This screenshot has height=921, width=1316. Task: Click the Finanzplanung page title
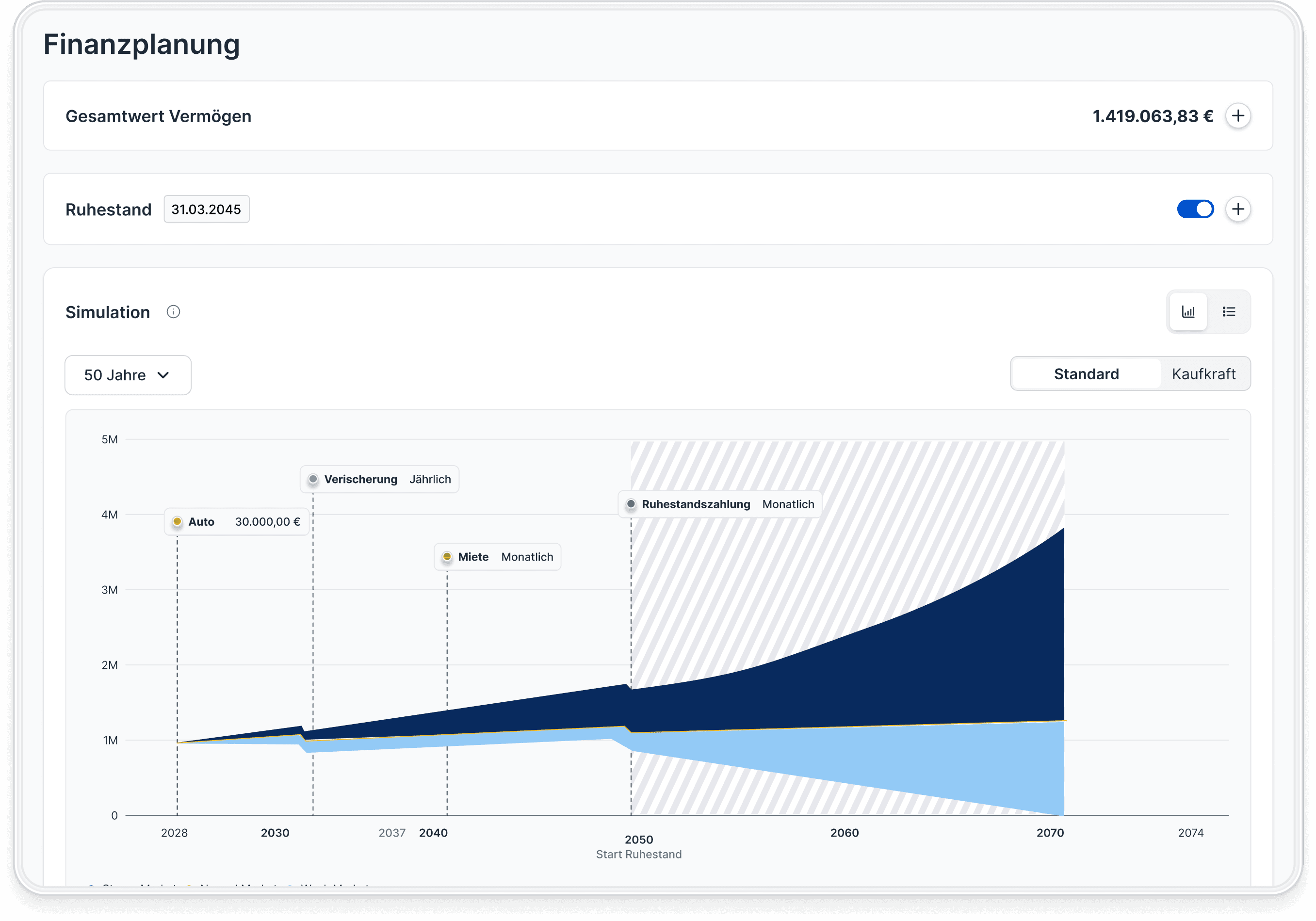(x=142, y=45)
